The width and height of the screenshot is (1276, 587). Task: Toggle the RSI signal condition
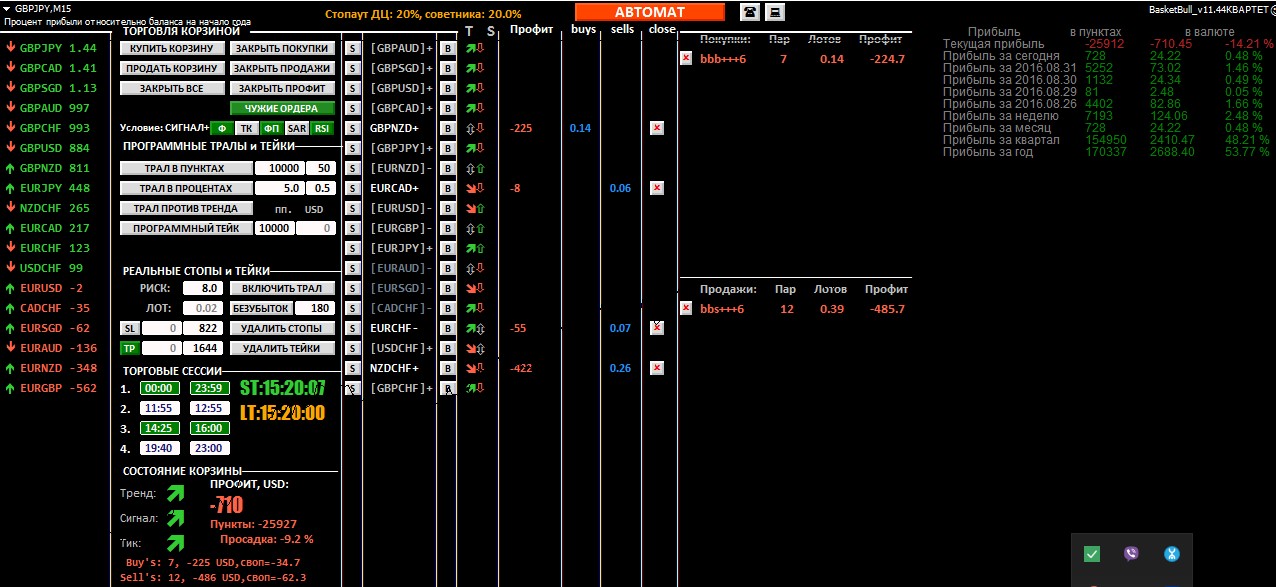coord(321,128)
